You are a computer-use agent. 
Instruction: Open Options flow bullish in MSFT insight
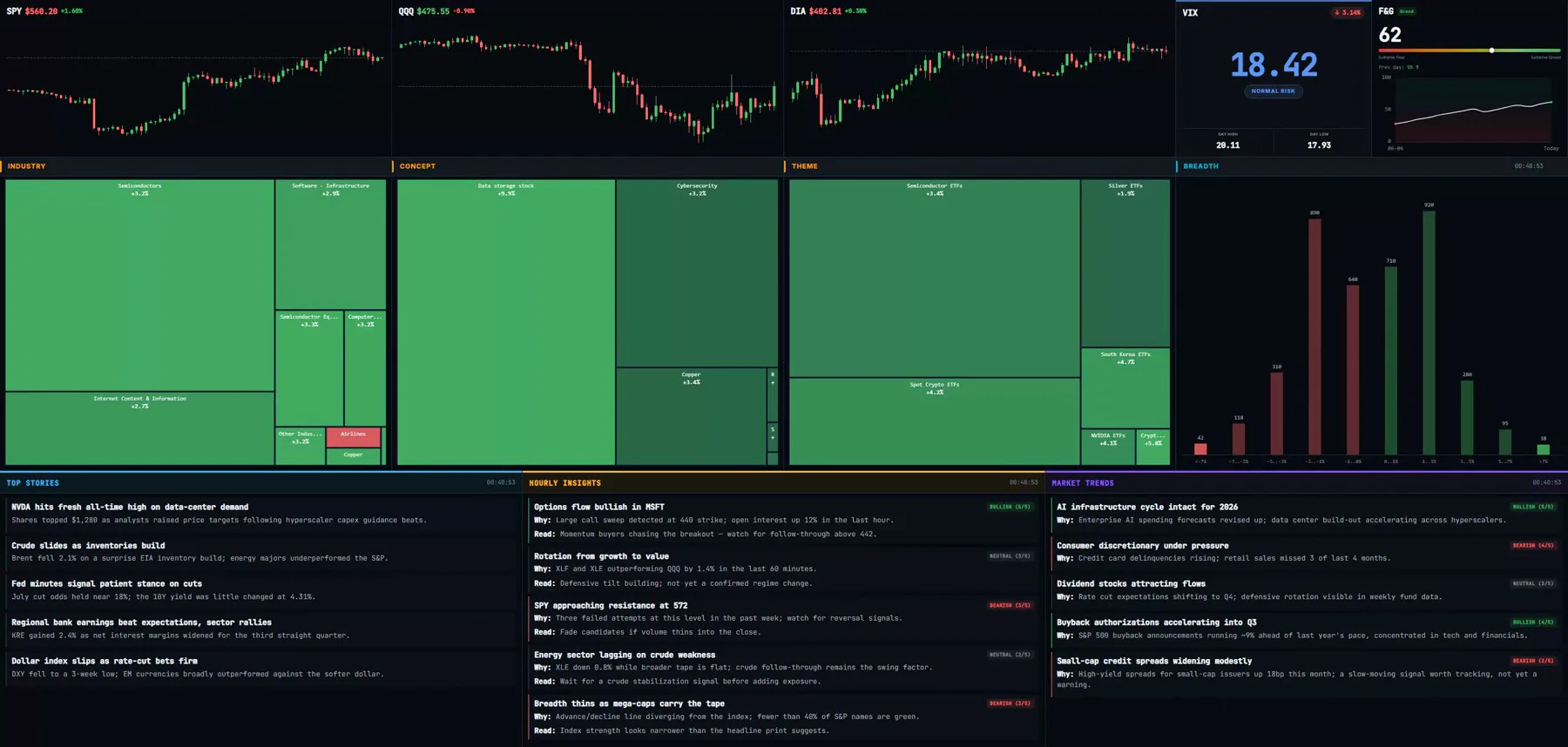click(x=783, y=520)
